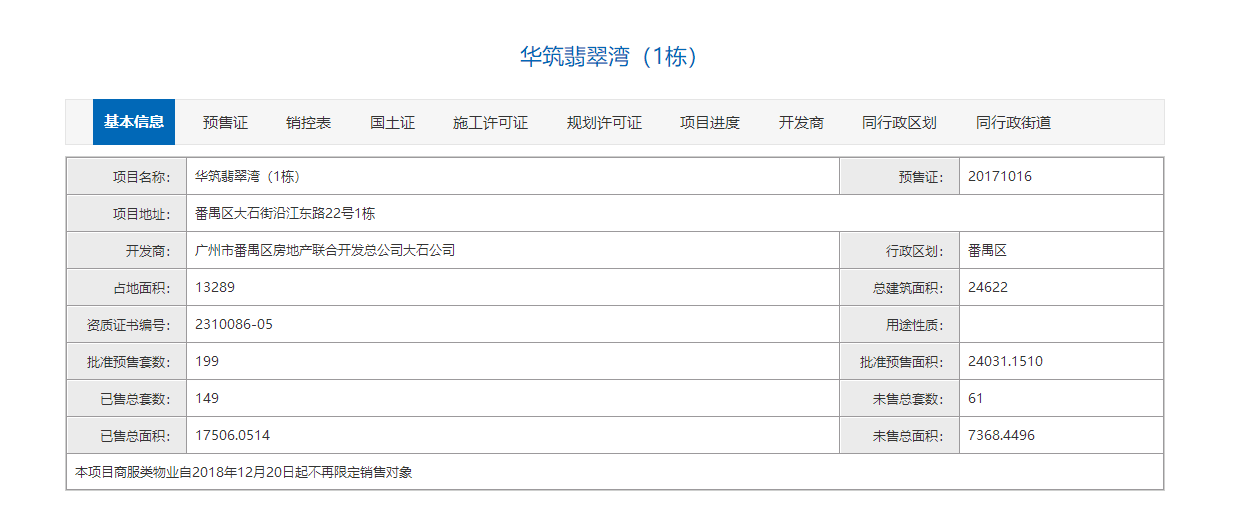Viewport: 1245px width, 526px height.
Task: Click the 已售总套数 label cell
Action: click(127, 398)
